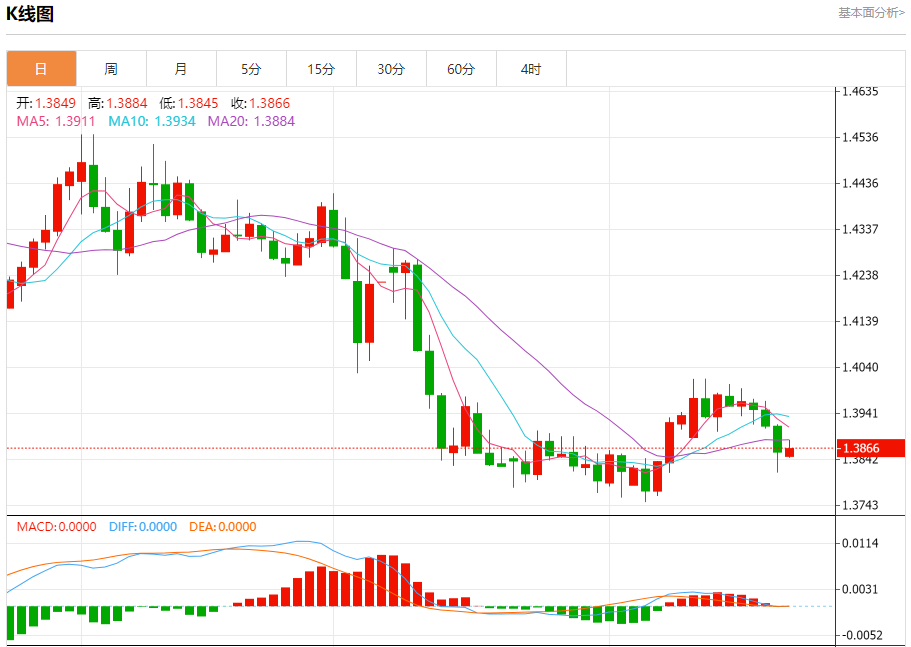Click the MA5: 1.3911 indicator label
Viewport: 911px width, 647px height.
tap(56, 121)
